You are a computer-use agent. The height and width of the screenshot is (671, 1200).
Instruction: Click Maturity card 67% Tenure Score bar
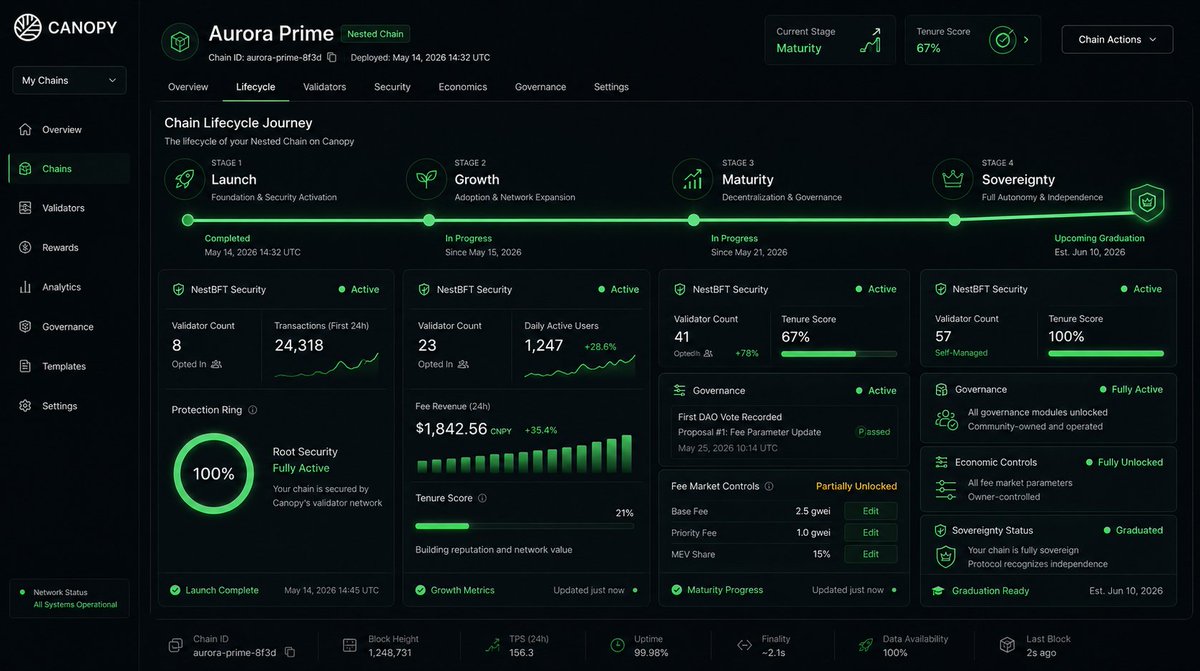coord(838,353)
